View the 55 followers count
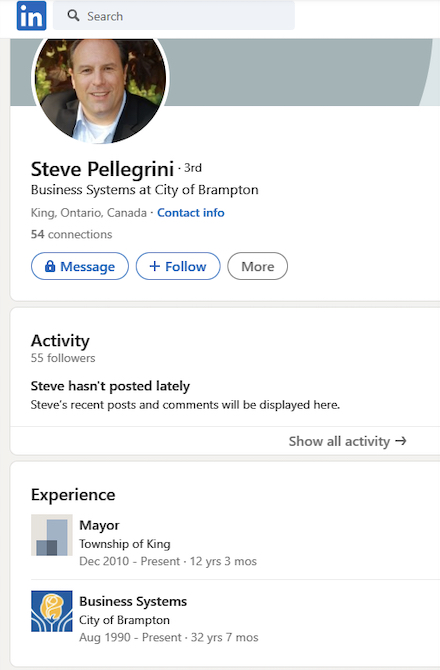This screenshot has height=670, width=440. pyautogui.click(x=63, y=358)
